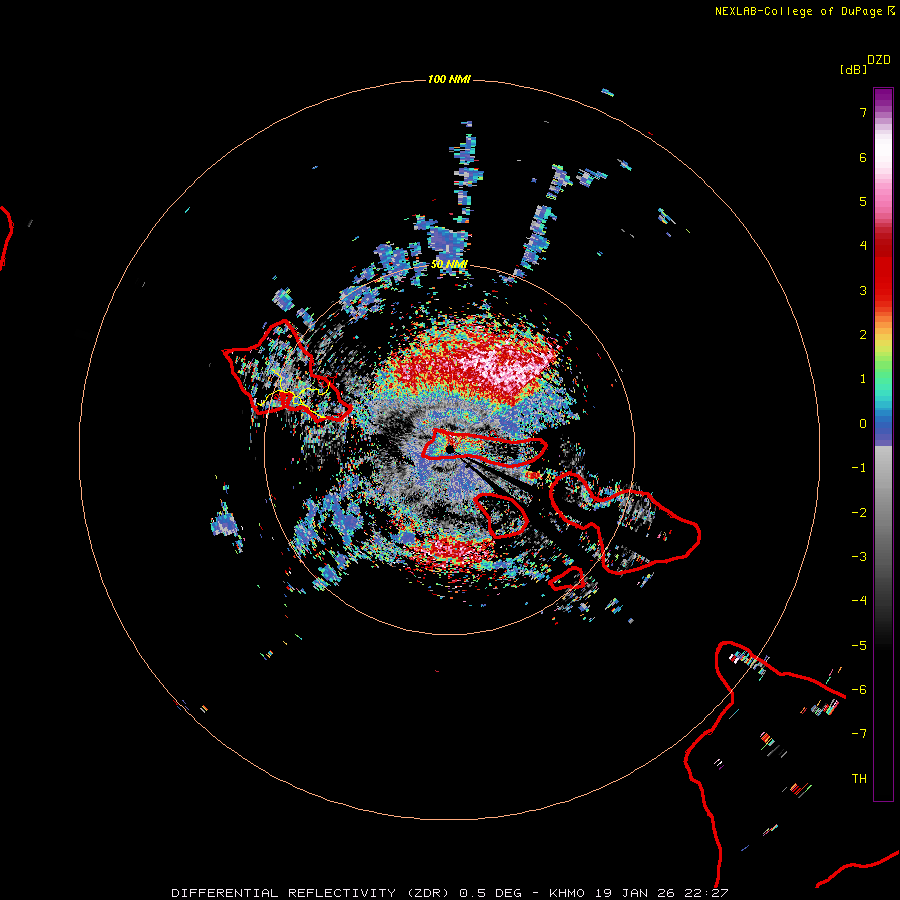Screen dimensions: 900x900
Task: Click the '-3' value on color scale
Action: (859, 557)
